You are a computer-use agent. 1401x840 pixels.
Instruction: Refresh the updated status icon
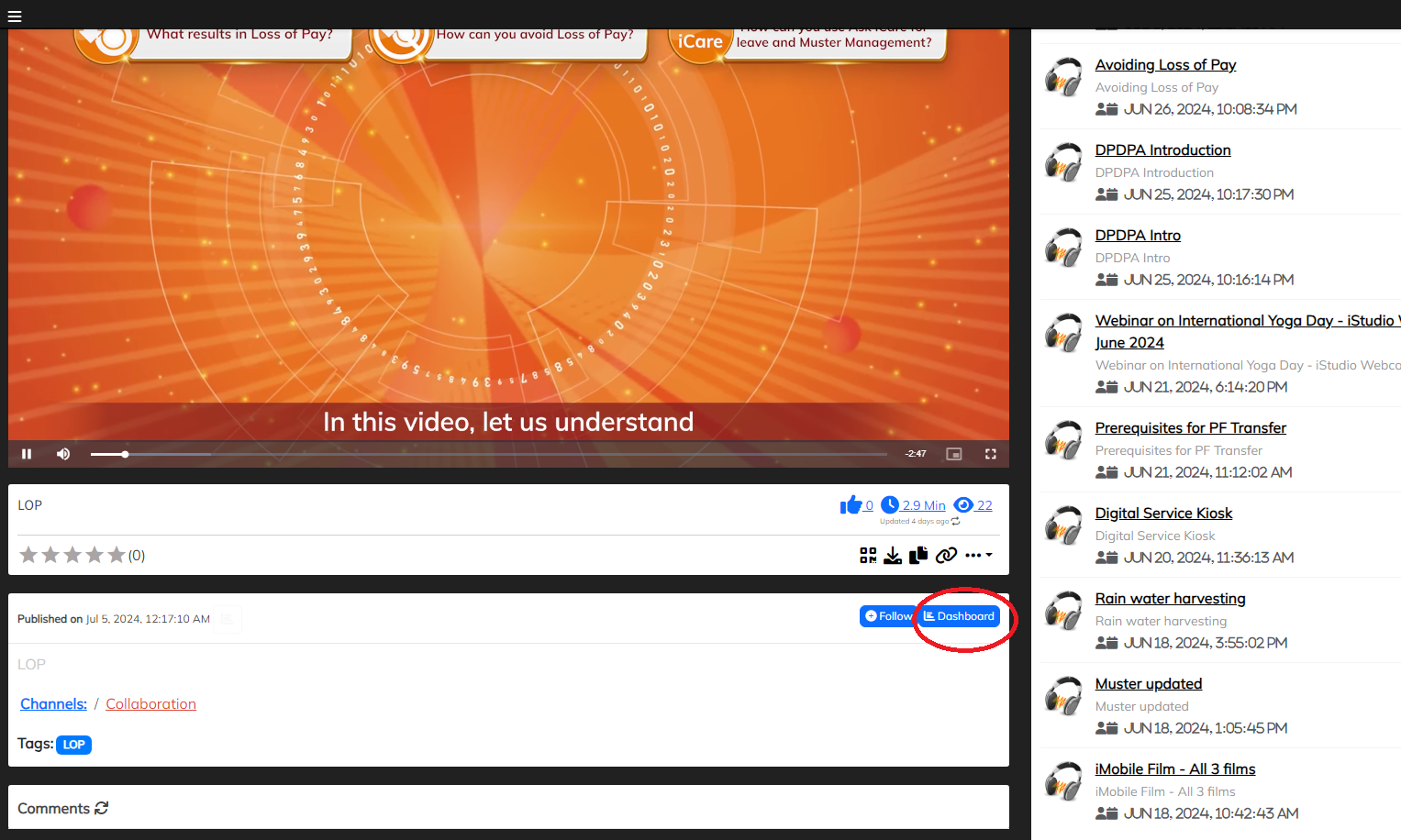pos(956,521)
